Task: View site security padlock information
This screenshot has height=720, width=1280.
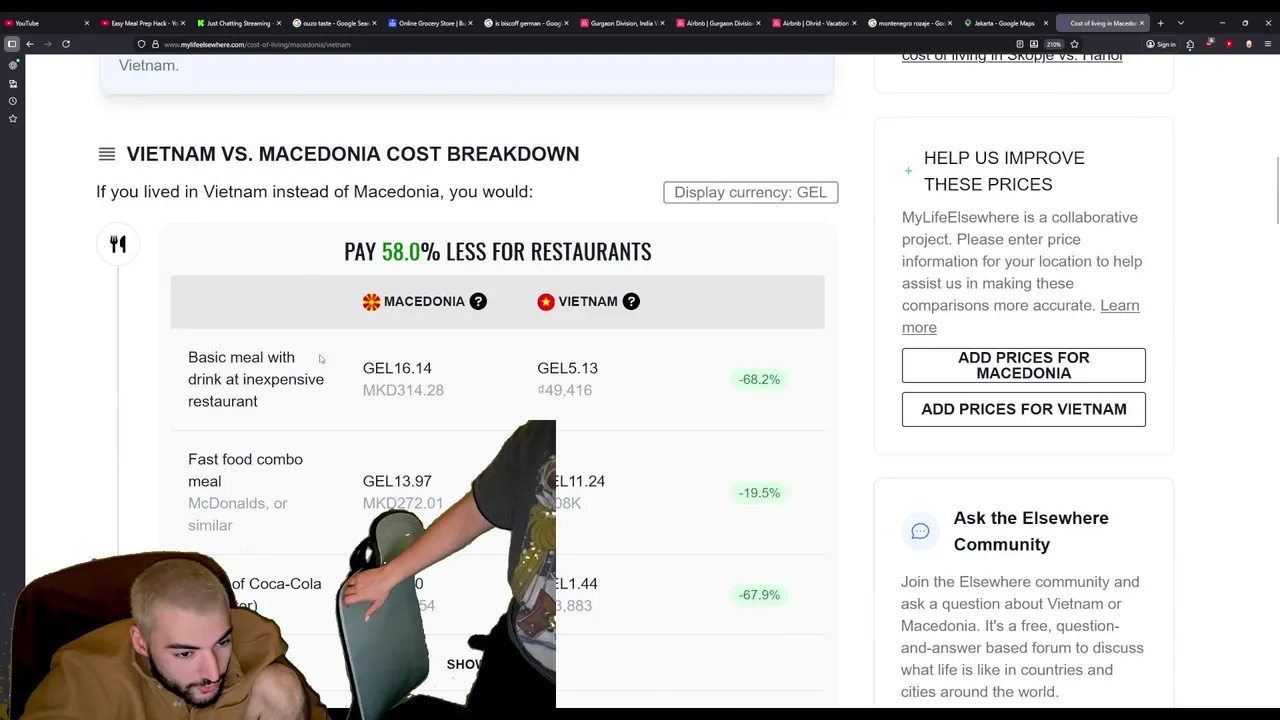Action: [x=155, y=44]
